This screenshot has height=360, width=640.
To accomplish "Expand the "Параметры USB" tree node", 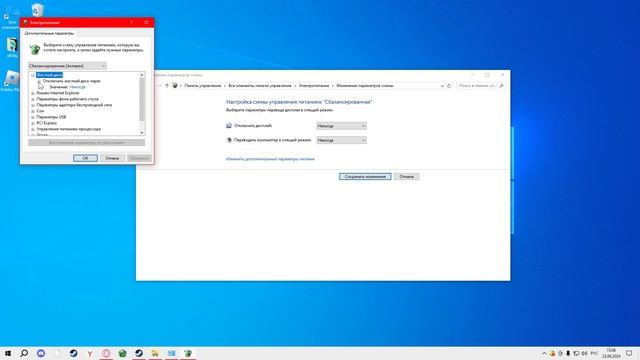I will click(x=33, y=117).
